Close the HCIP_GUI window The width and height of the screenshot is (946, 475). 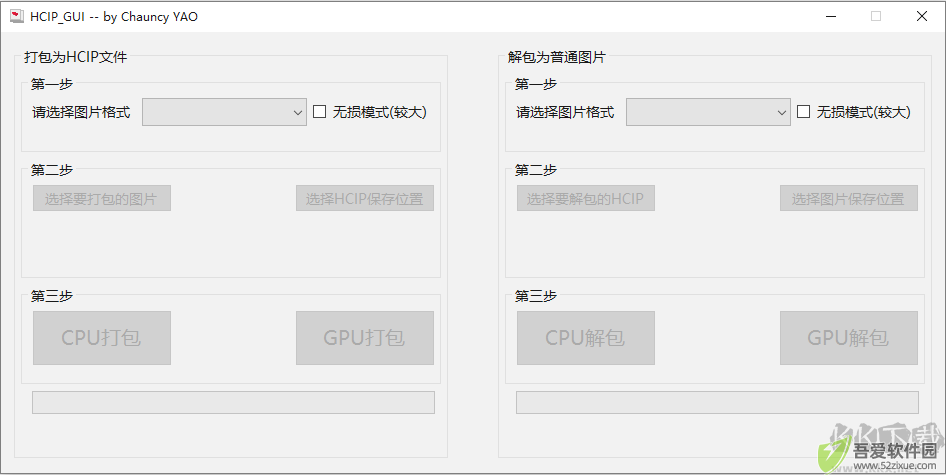pos(922,16)
